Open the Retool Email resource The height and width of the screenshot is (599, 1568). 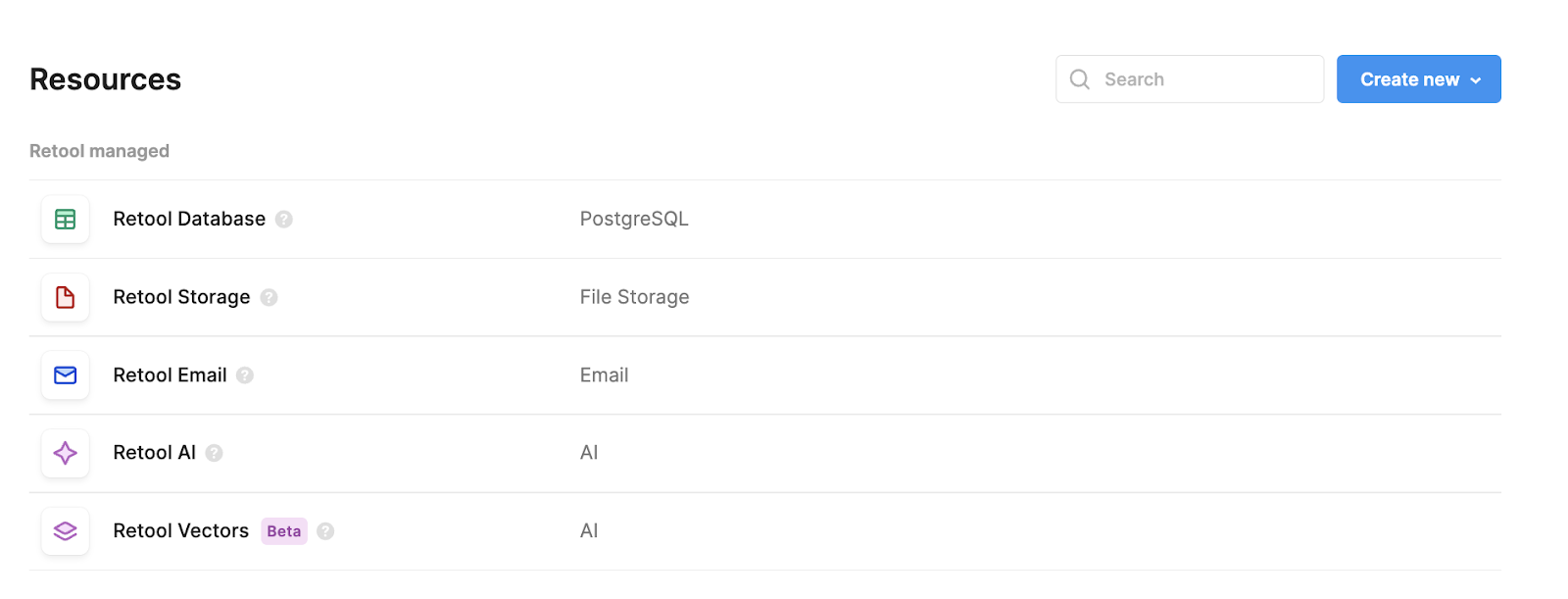(765, 375)
